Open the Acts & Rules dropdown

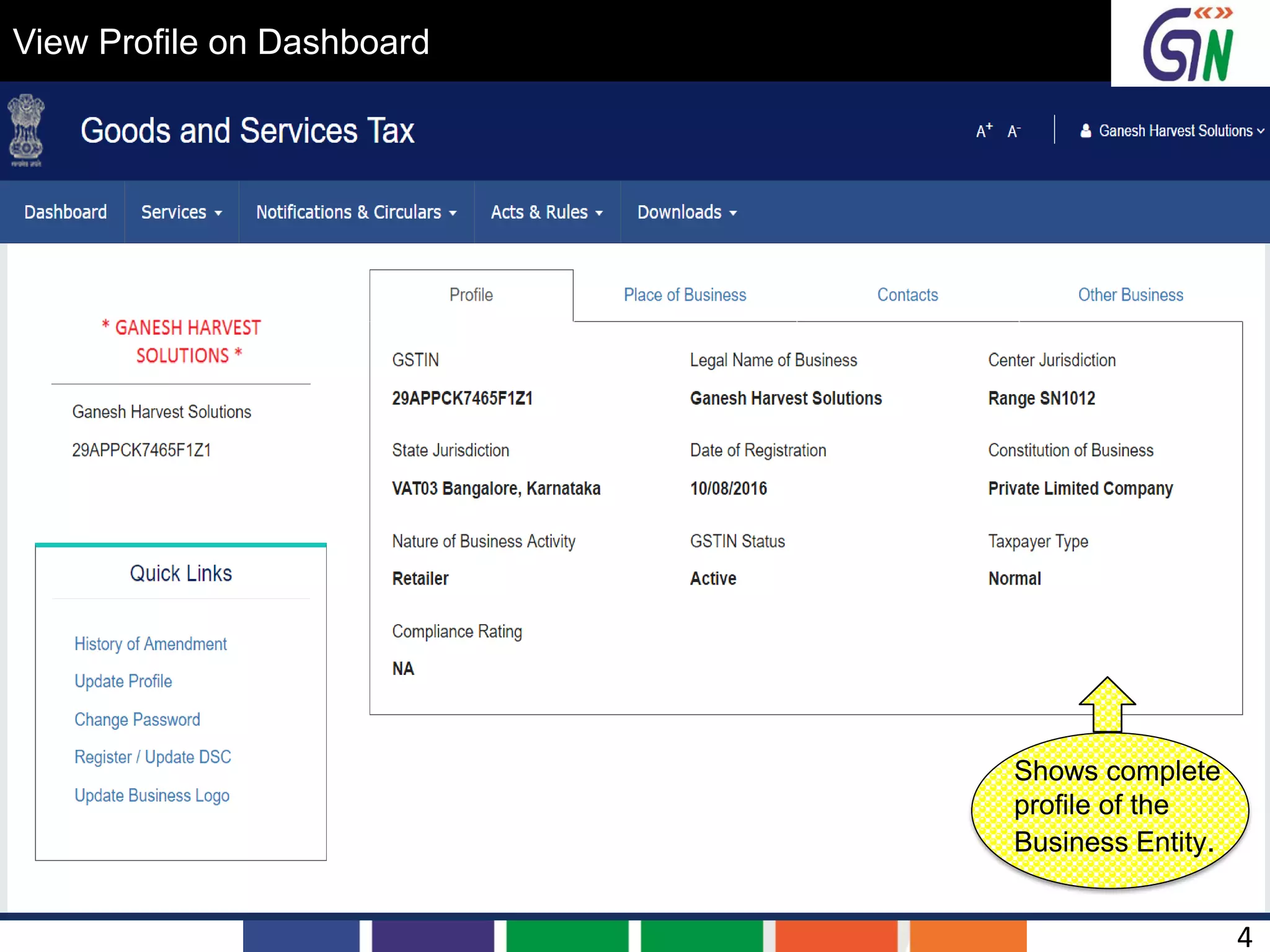pos(546,212)
